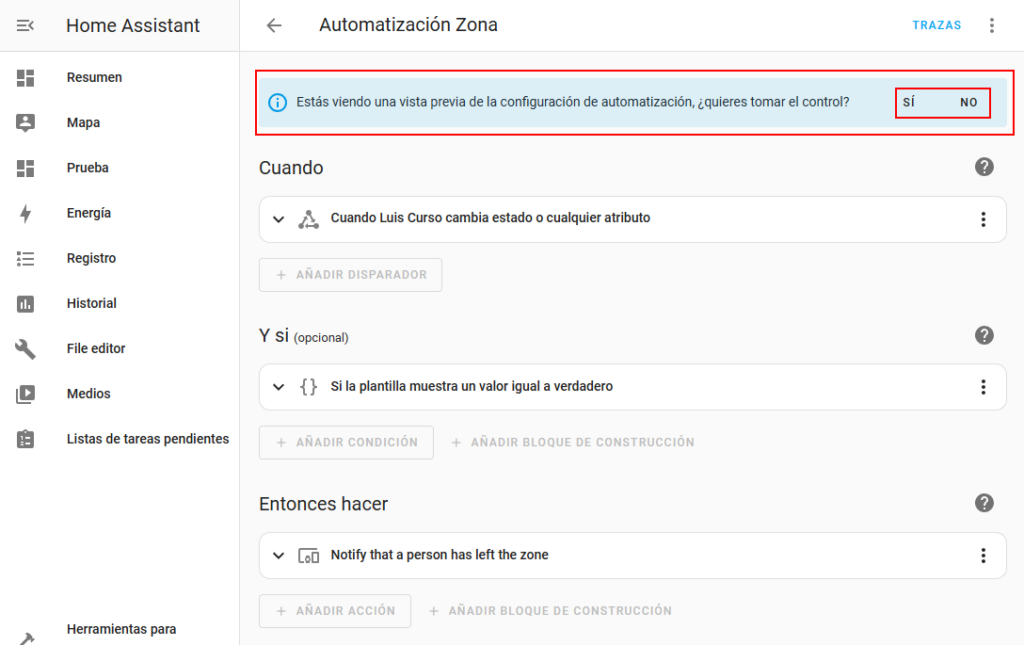Click SÍ to take control
The height and width of the screenshot is (645, 1024).
[x=909, y=103]
